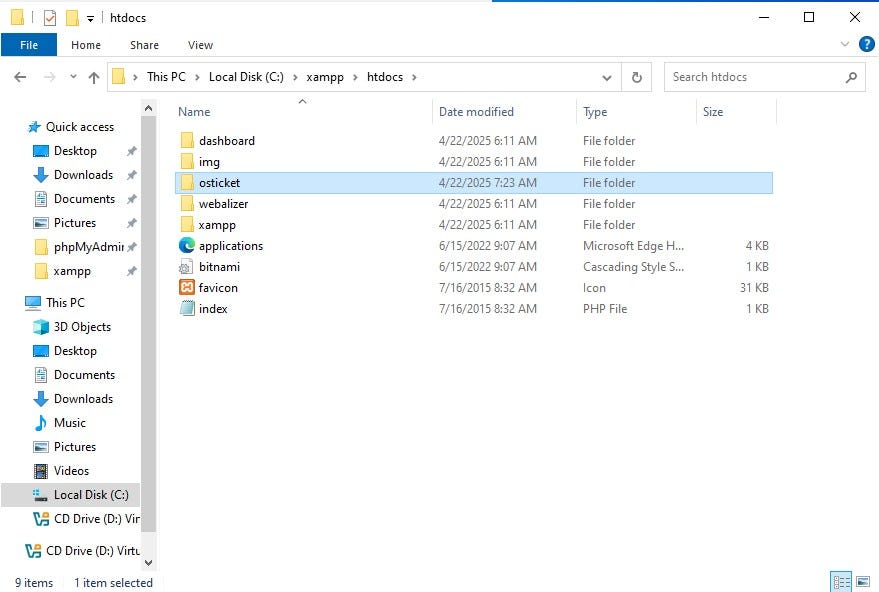The image size is (879, 592).
Task: Select the osticket folder icon
Action: click(x=187, y=183)
